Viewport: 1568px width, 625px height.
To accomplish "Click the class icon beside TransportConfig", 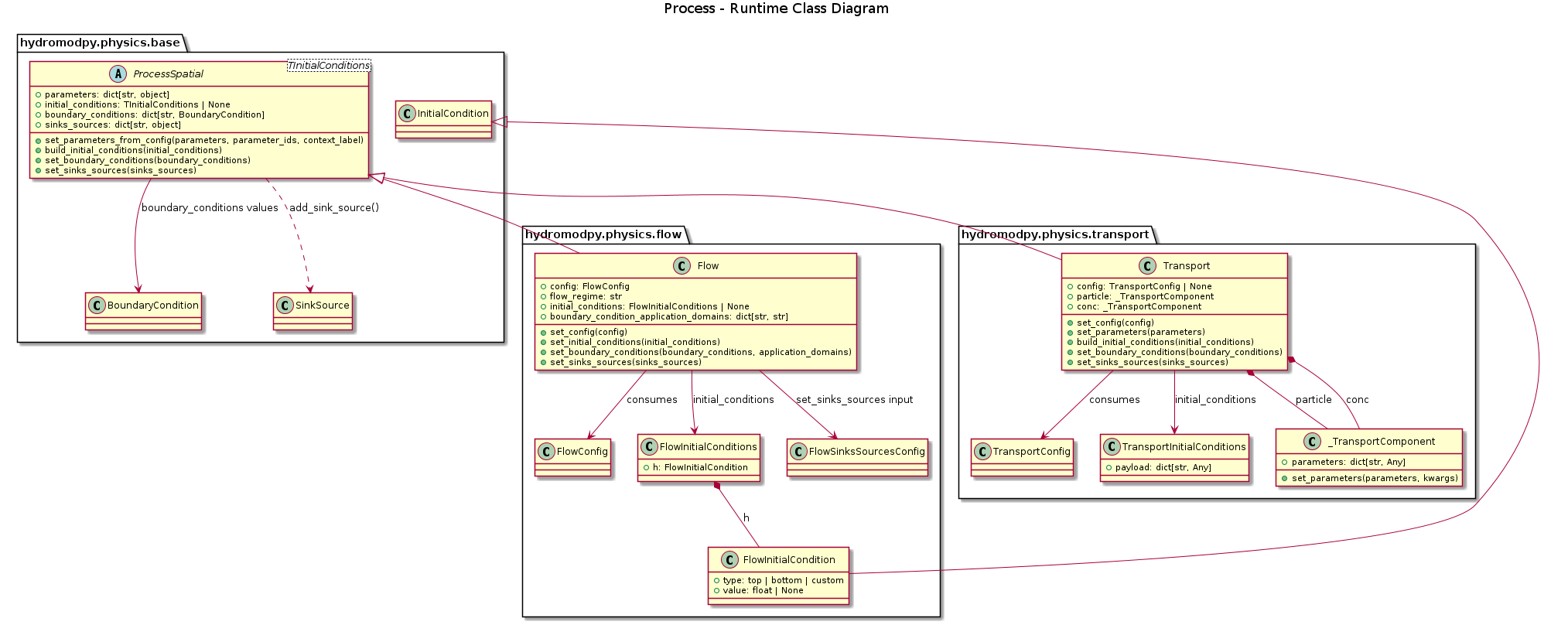I will (983, 452).
